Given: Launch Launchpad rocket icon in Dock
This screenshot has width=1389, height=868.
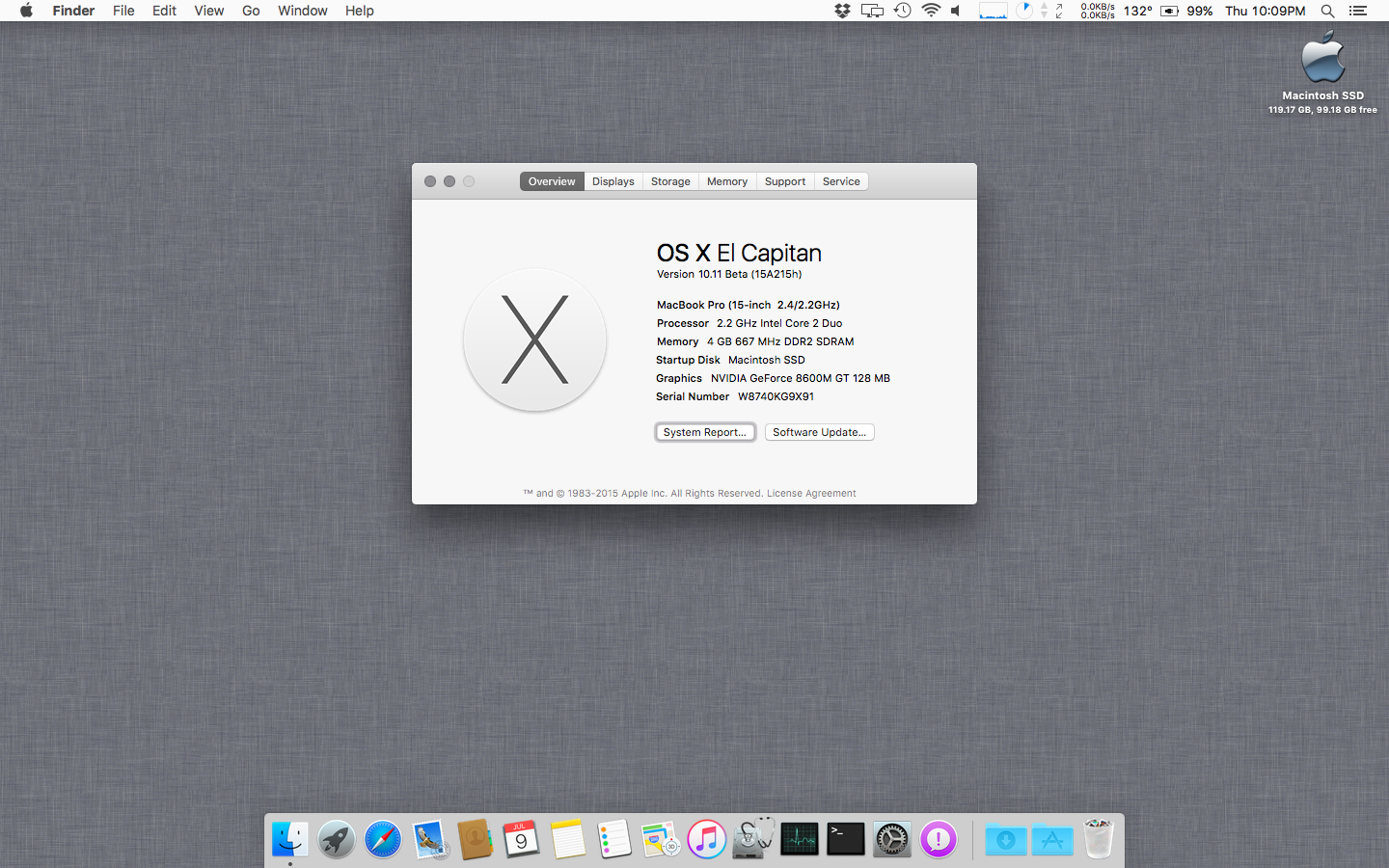Looking at the screenshot, I should pyautogui.click(x=336, y=839).
